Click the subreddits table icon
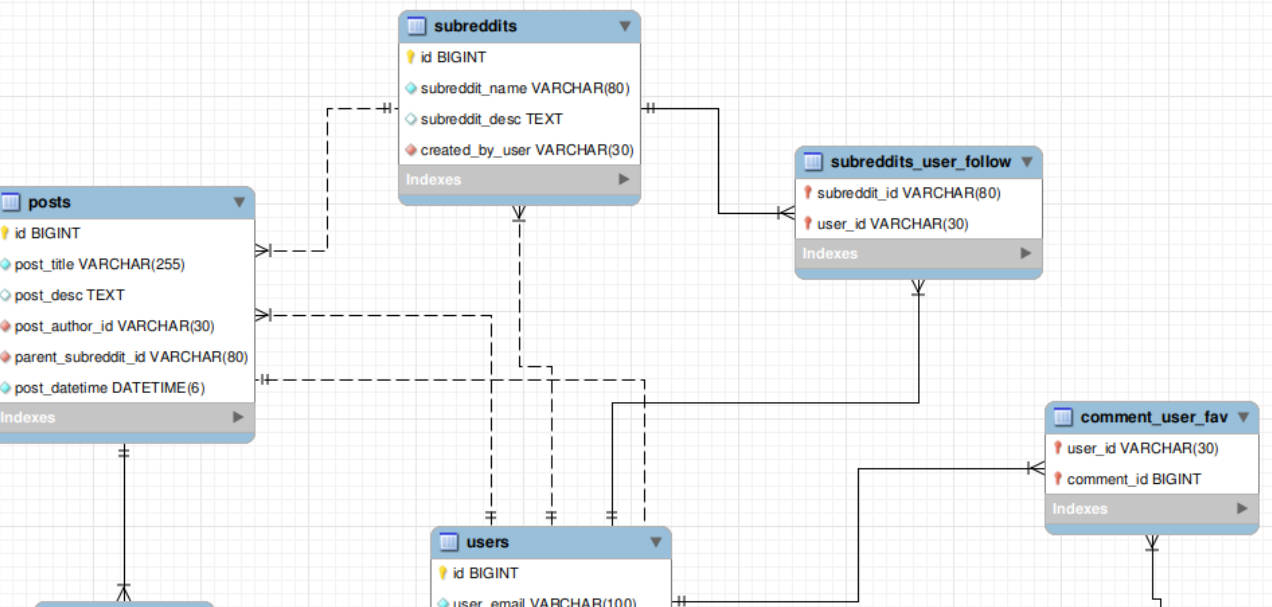This screenshot has width=1272, height=607. click(418, 26)
